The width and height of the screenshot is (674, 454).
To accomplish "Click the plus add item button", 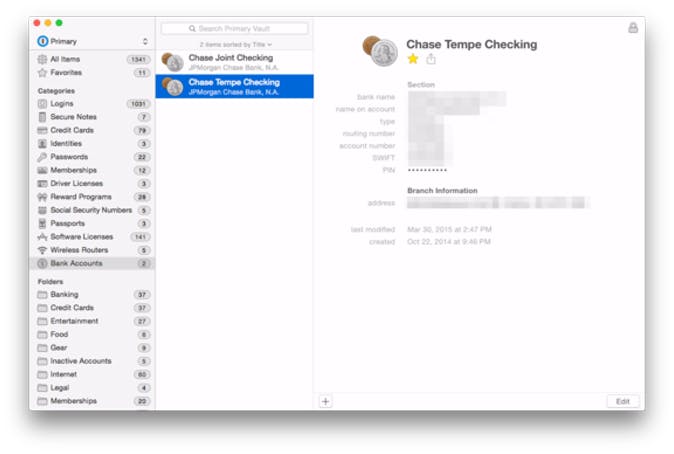I will tap(325, 402).
